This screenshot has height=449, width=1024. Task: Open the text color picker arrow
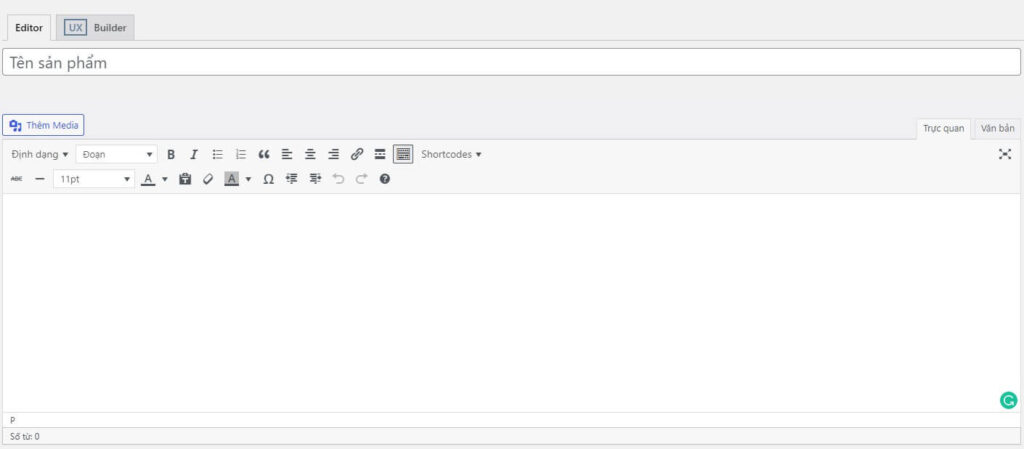click(x=165, y=179)
